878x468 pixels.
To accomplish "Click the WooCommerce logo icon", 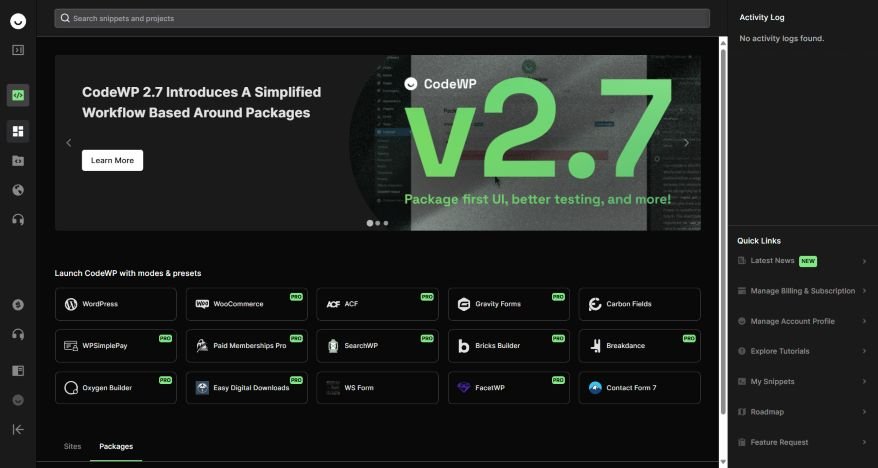I will click(x=202, y=304).
